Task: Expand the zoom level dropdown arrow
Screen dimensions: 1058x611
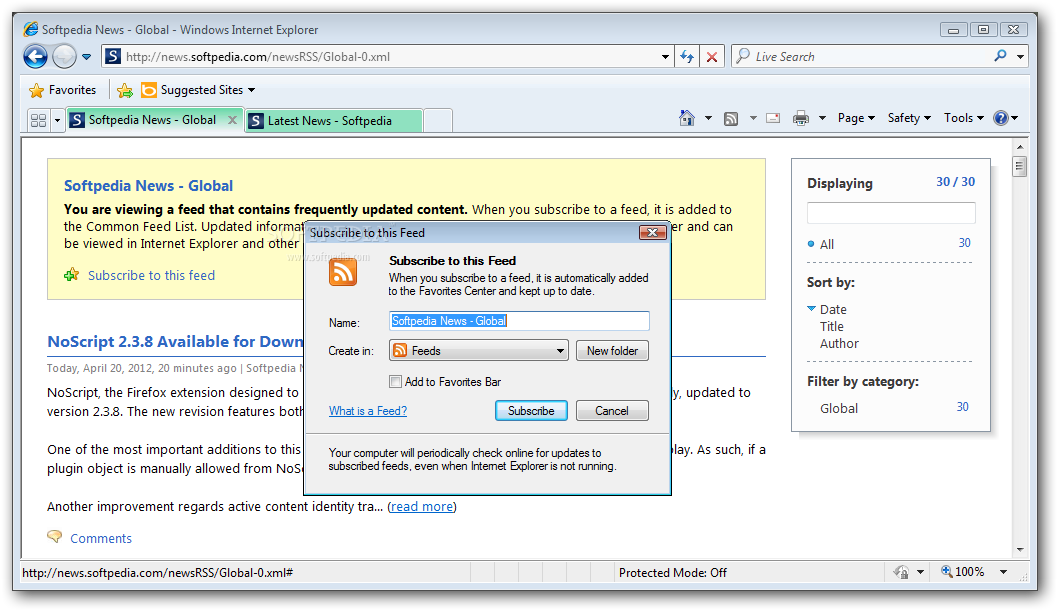Action: pos(1003,572)
